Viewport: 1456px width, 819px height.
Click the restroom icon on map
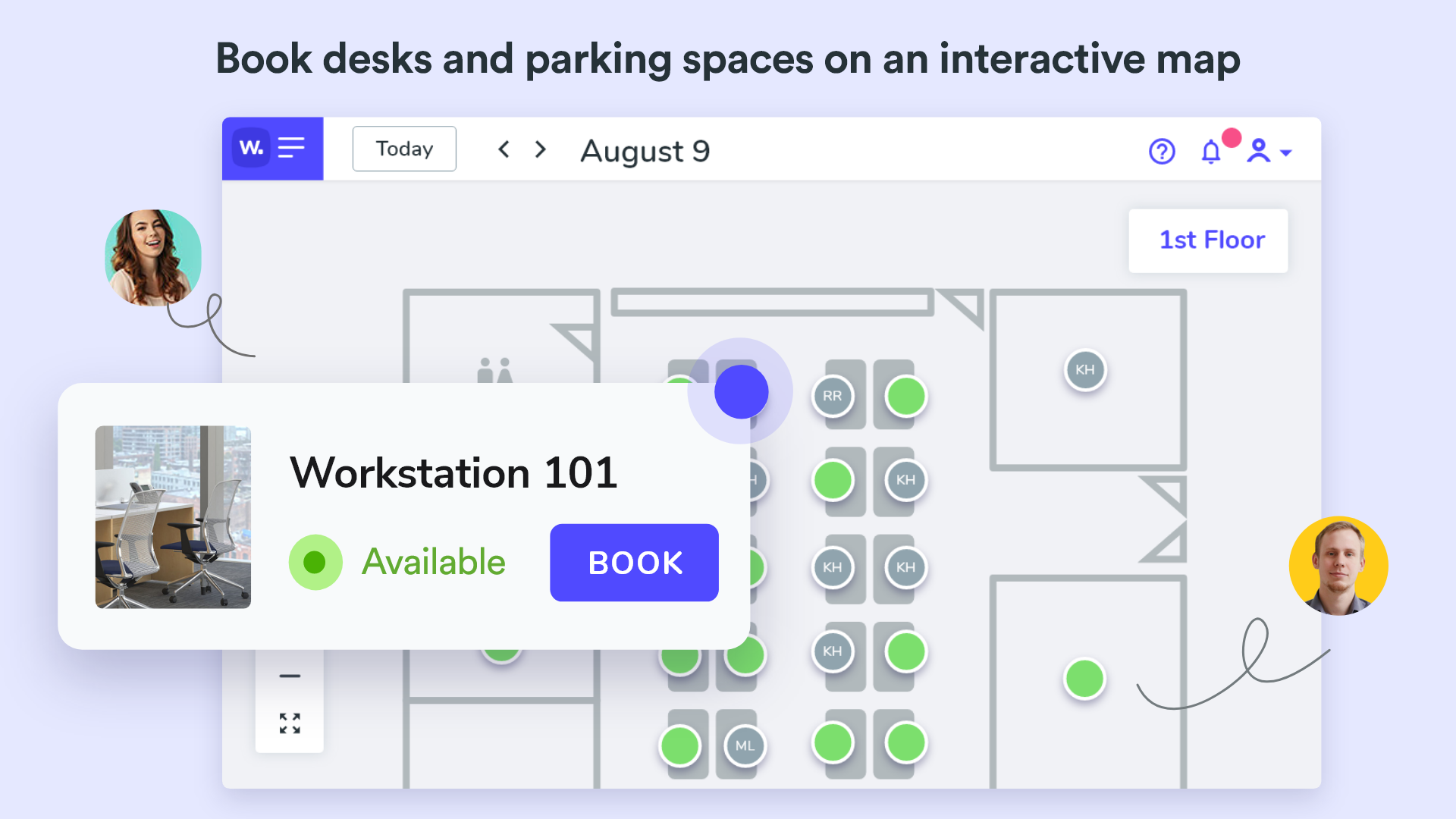click(494, 370)
